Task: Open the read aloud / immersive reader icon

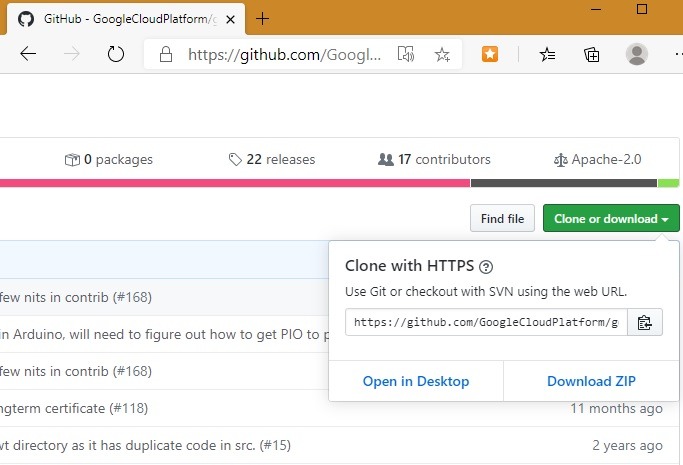Action: click(x=406, y=54)
